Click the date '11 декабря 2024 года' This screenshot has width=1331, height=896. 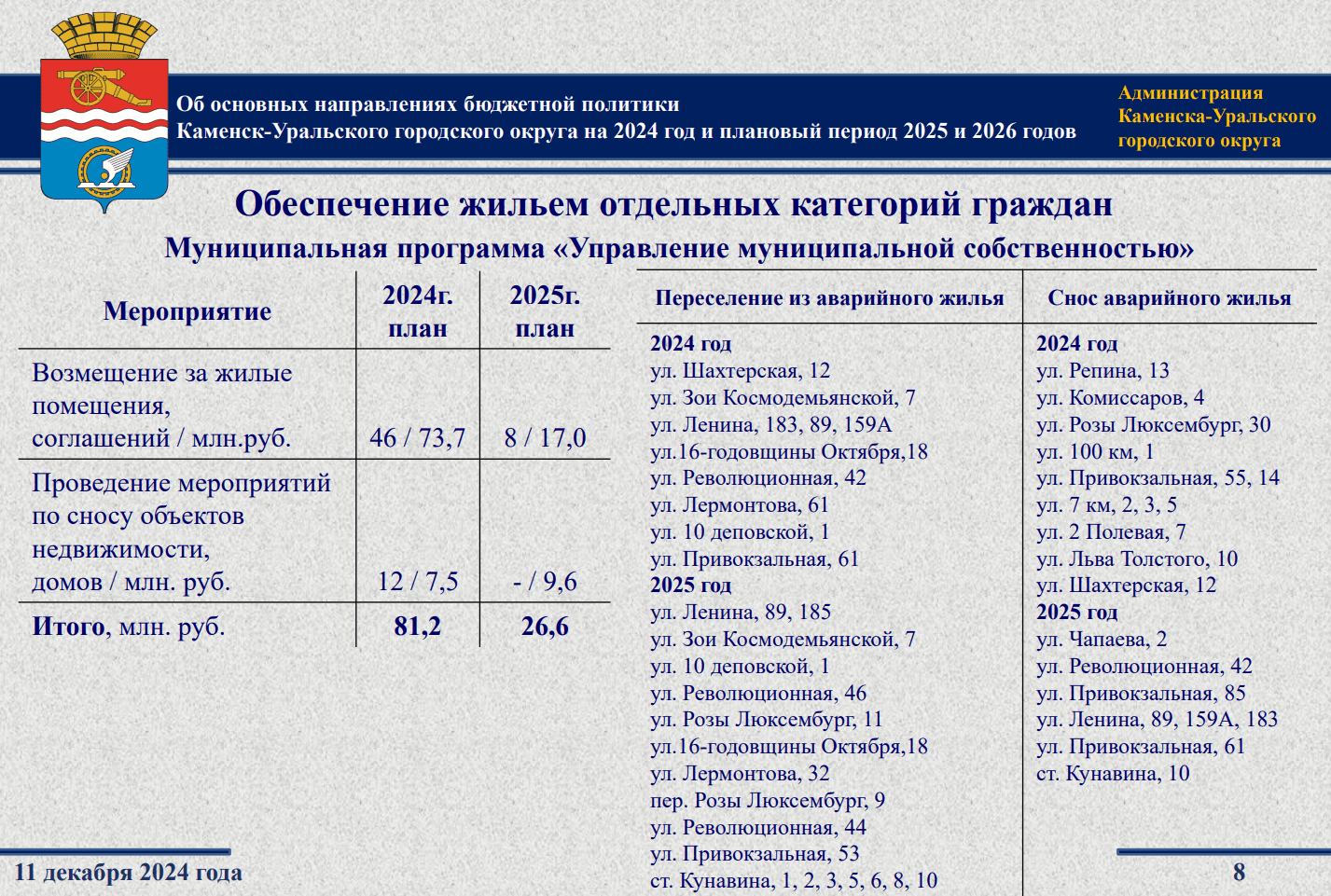126,874
